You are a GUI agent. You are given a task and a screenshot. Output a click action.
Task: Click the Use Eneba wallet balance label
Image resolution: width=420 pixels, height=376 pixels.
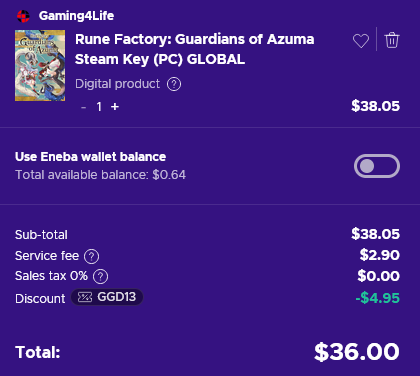[x=90, y=157]
